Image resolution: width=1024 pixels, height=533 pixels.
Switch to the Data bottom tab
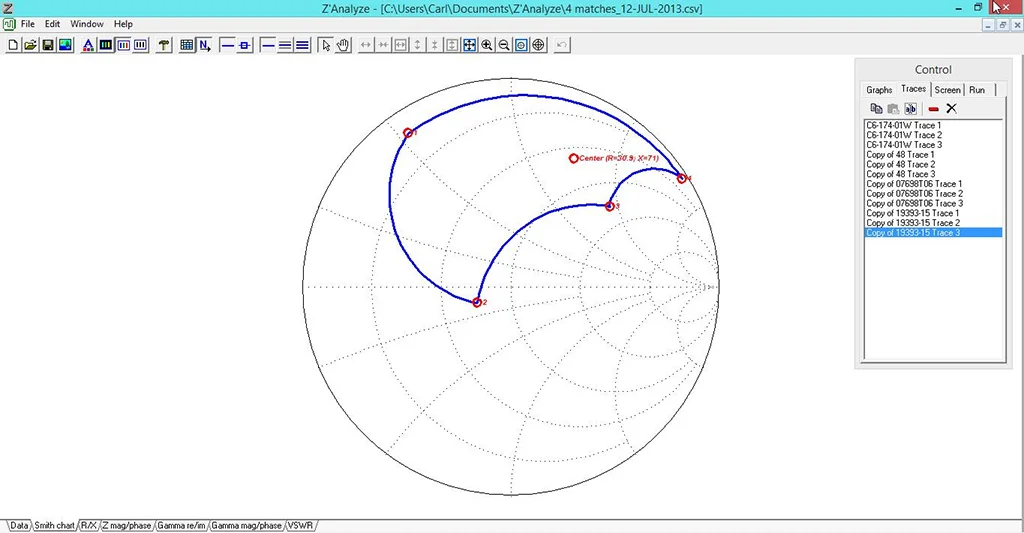click(x=19, y=525)
